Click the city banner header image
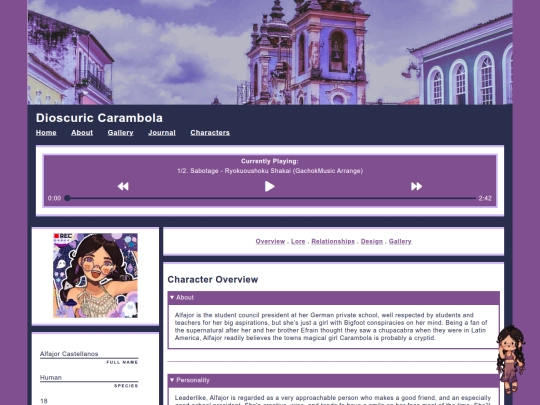Image resolution: width=540 pixels, height=405 pixels. click(x=270, y=52)
